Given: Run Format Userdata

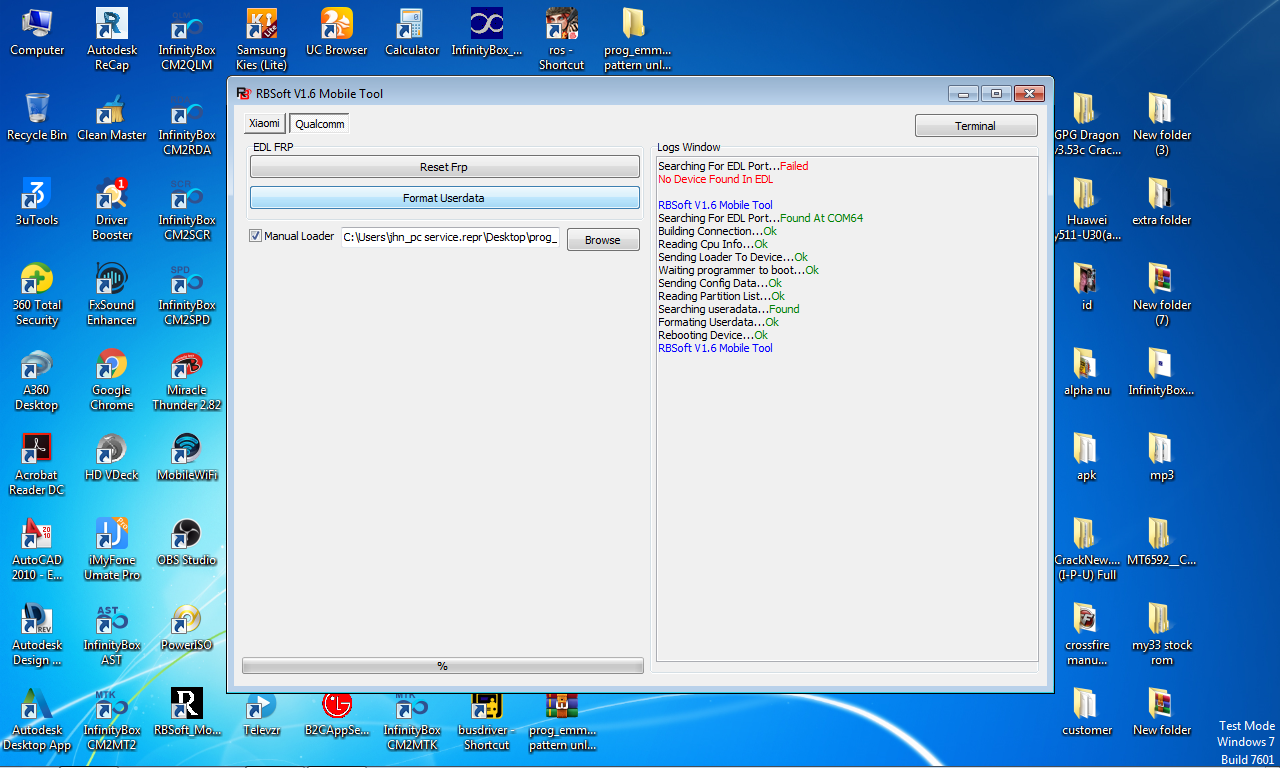Looking at the screenshot, I should [x=444, y=198].
